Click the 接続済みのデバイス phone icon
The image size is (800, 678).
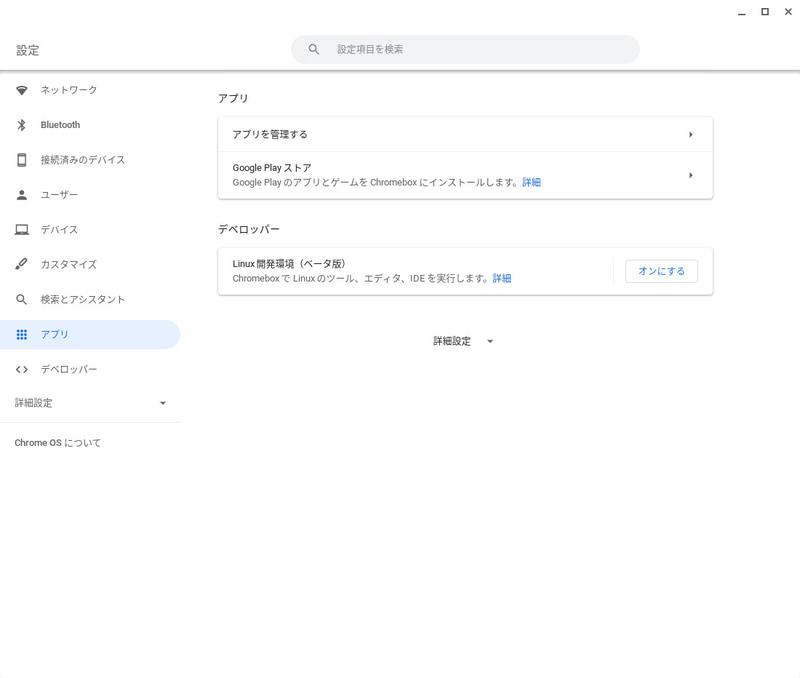(22, 159)
